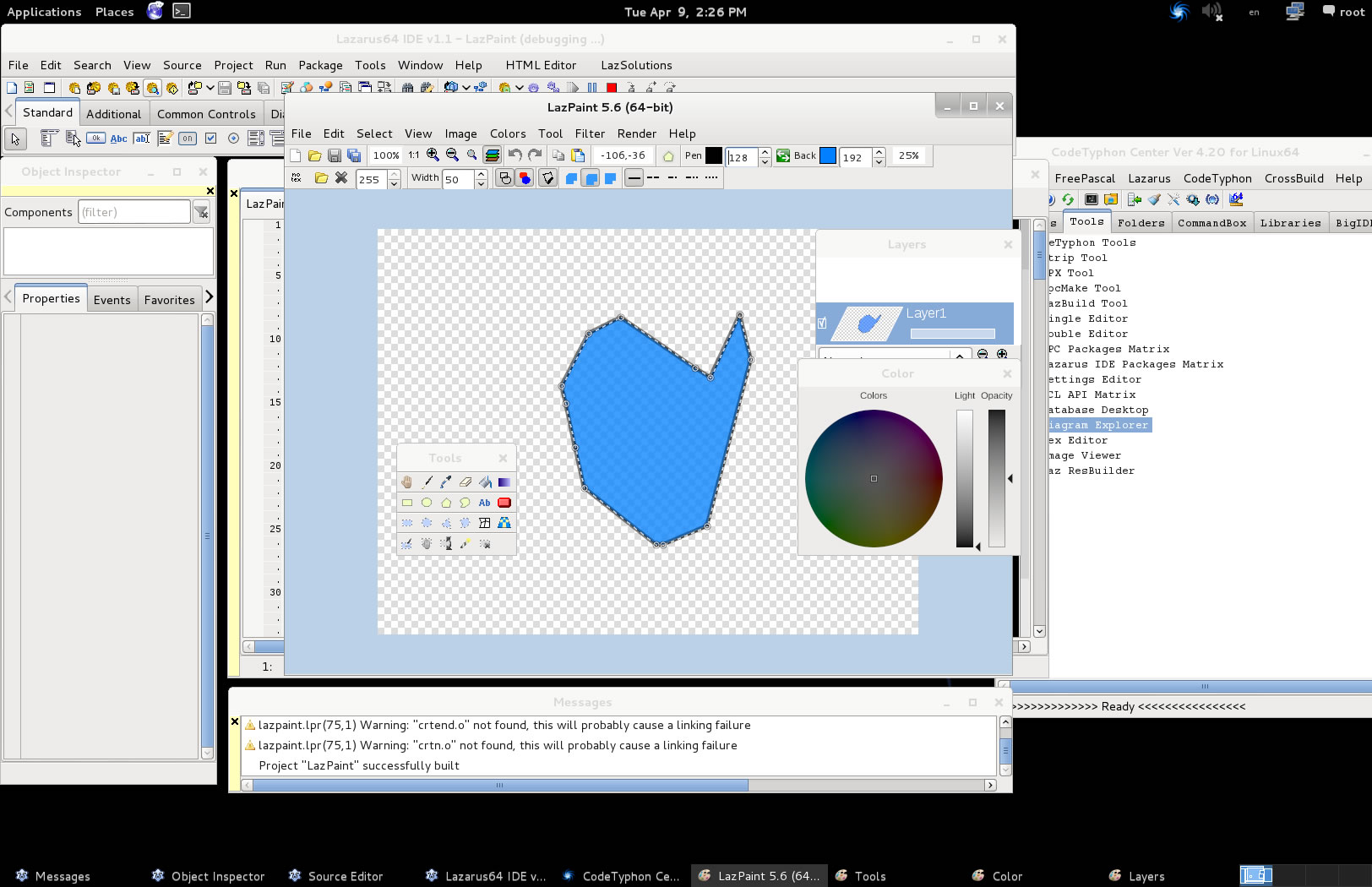This screenshot has height=887, width=1372.
Task: Click the Light slider in Color panel
Action: coord(964,478)
